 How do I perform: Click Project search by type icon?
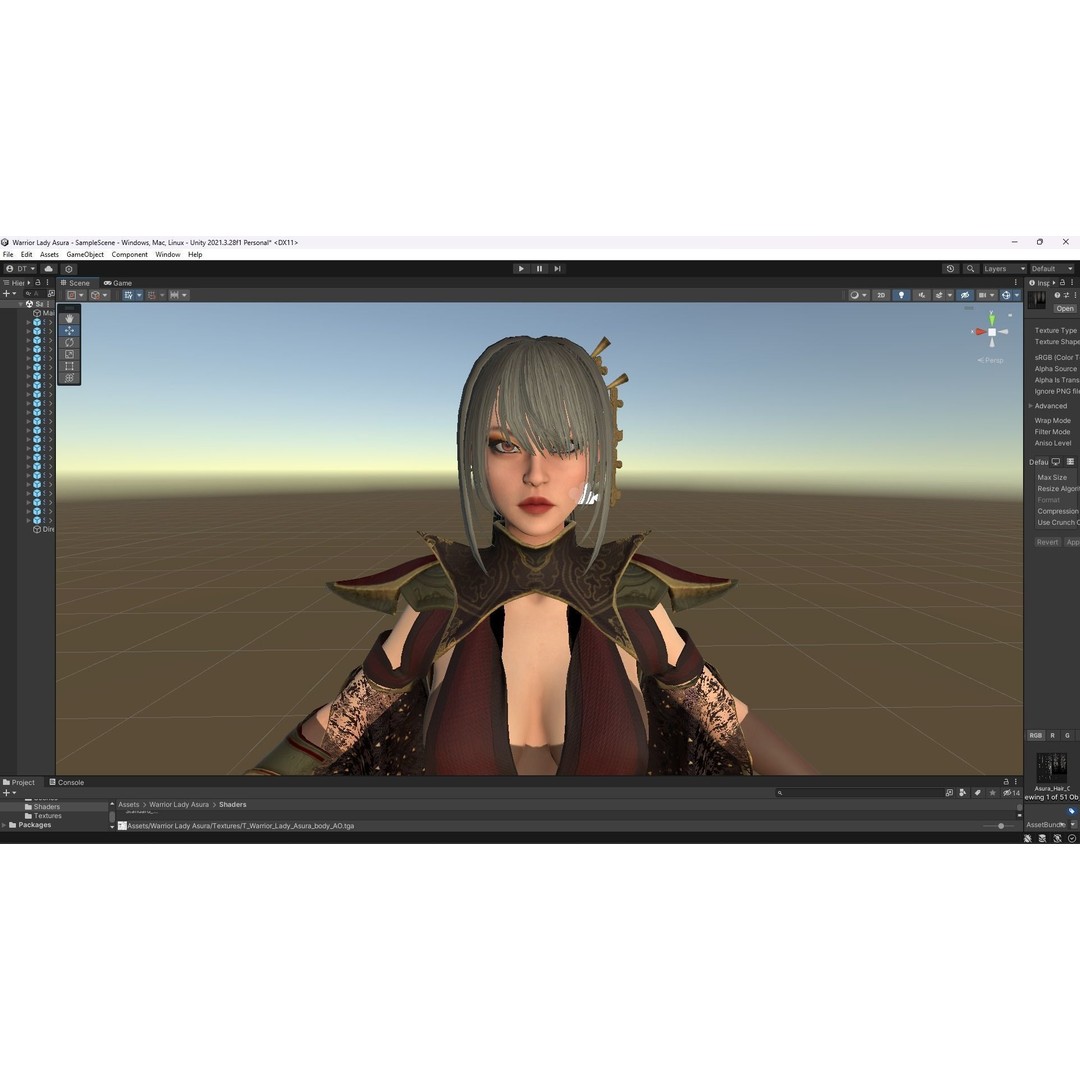(963, 793)
